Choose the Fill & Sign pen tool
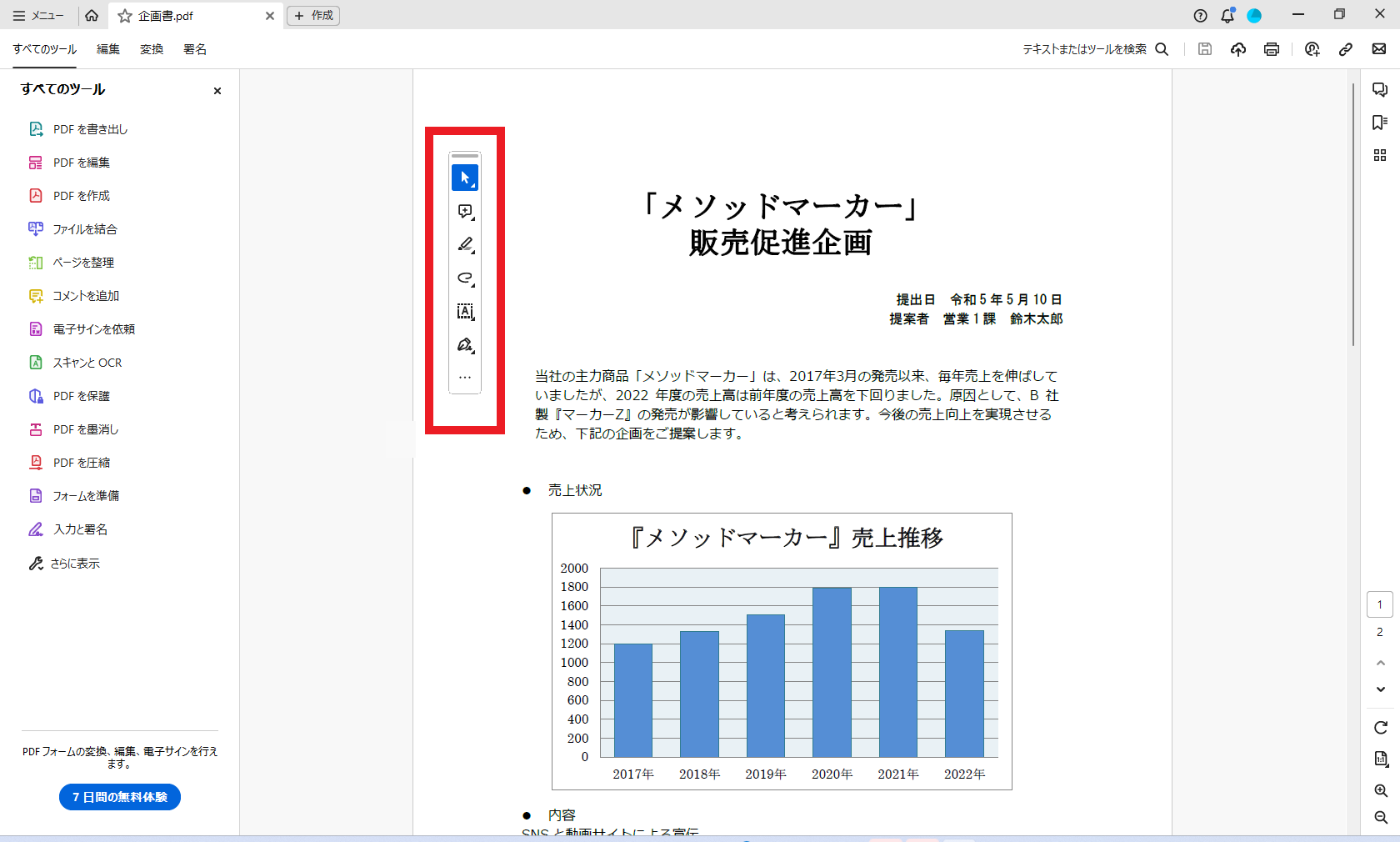 465,344
